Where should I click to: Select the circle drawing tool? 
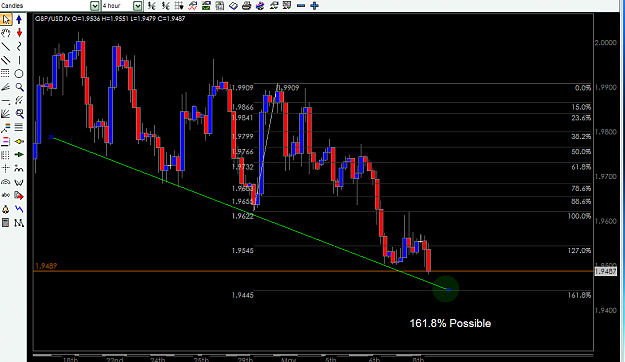click(x=19, y=74)
